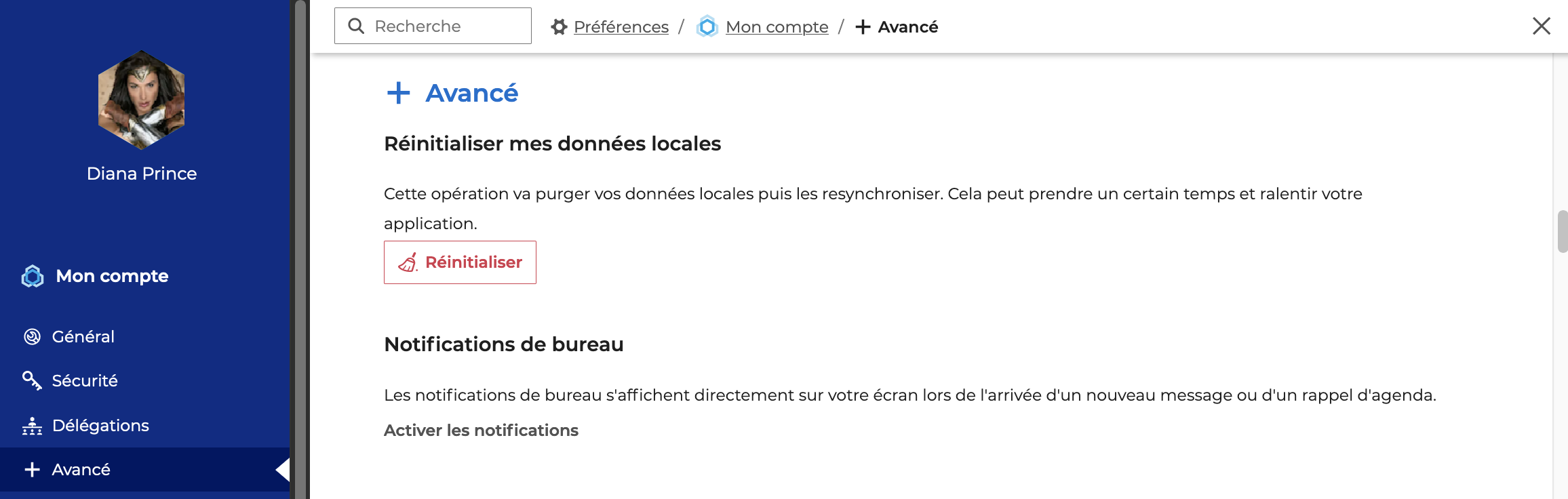Select the Avancé sidebar entry

(x=81, y=470)
